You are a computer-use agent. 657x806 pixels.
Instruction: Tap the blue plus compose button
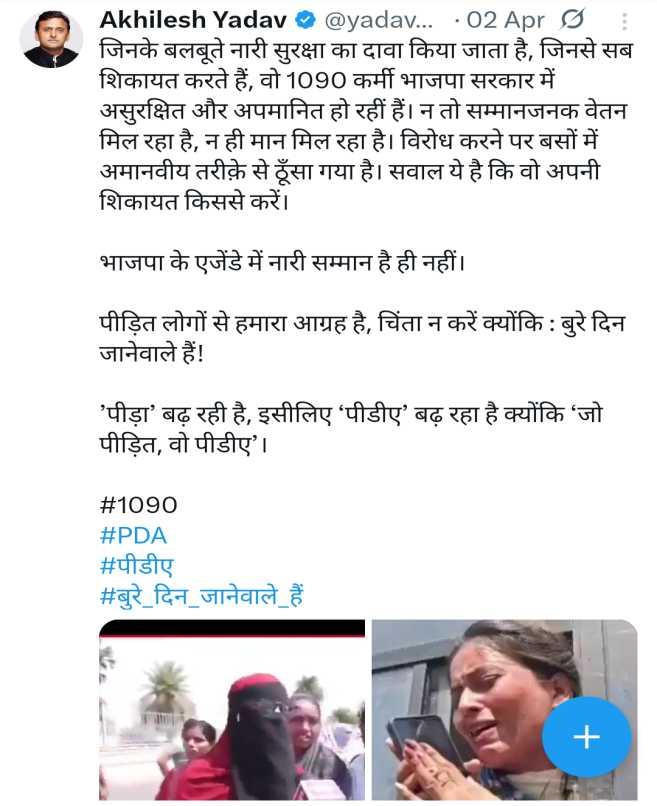pyautogui.click(x=587, y=737)
